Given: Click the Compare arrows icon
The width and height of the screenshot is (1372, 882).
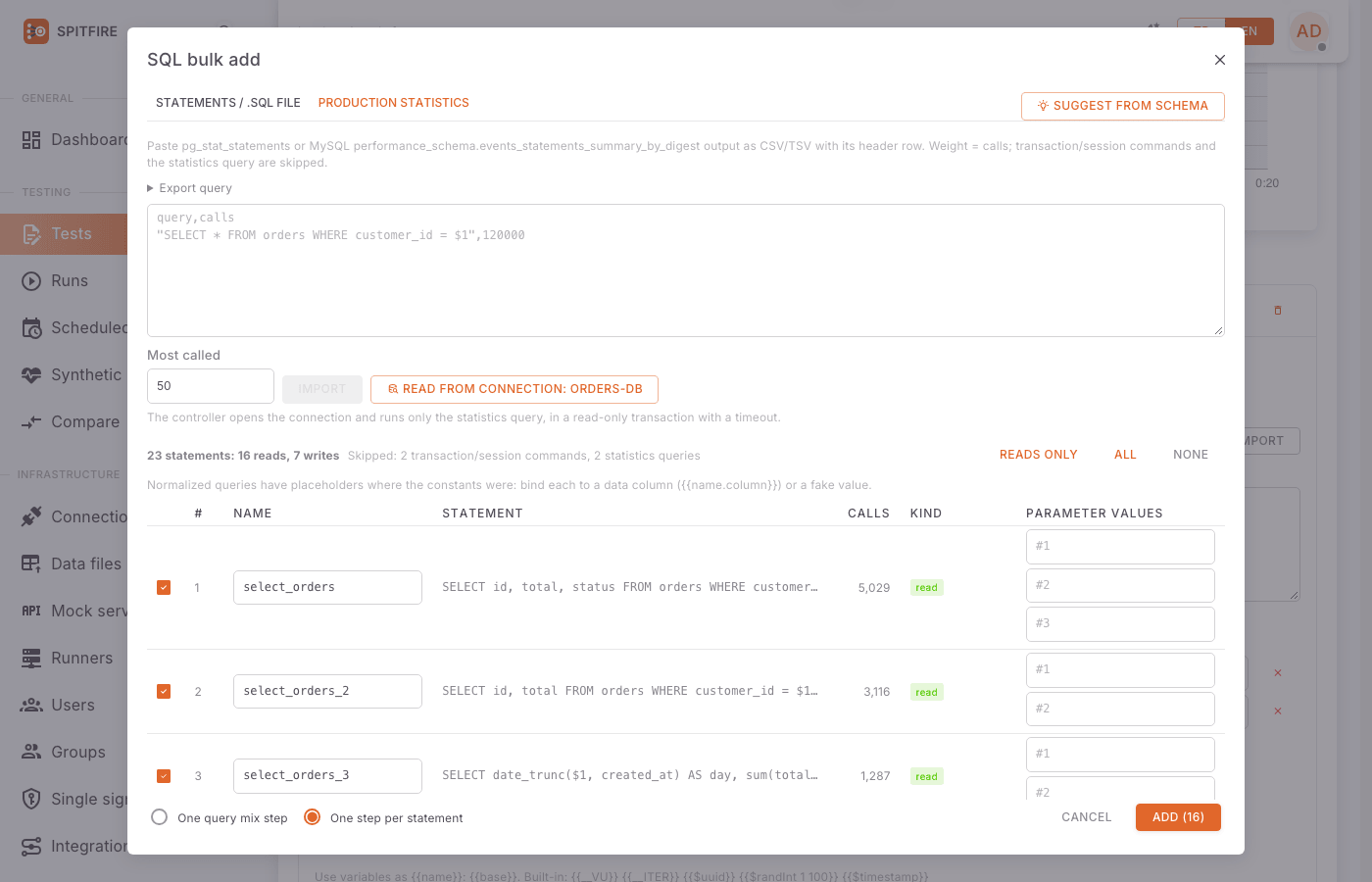Looking at the screenshot, I should coord(31,422).
